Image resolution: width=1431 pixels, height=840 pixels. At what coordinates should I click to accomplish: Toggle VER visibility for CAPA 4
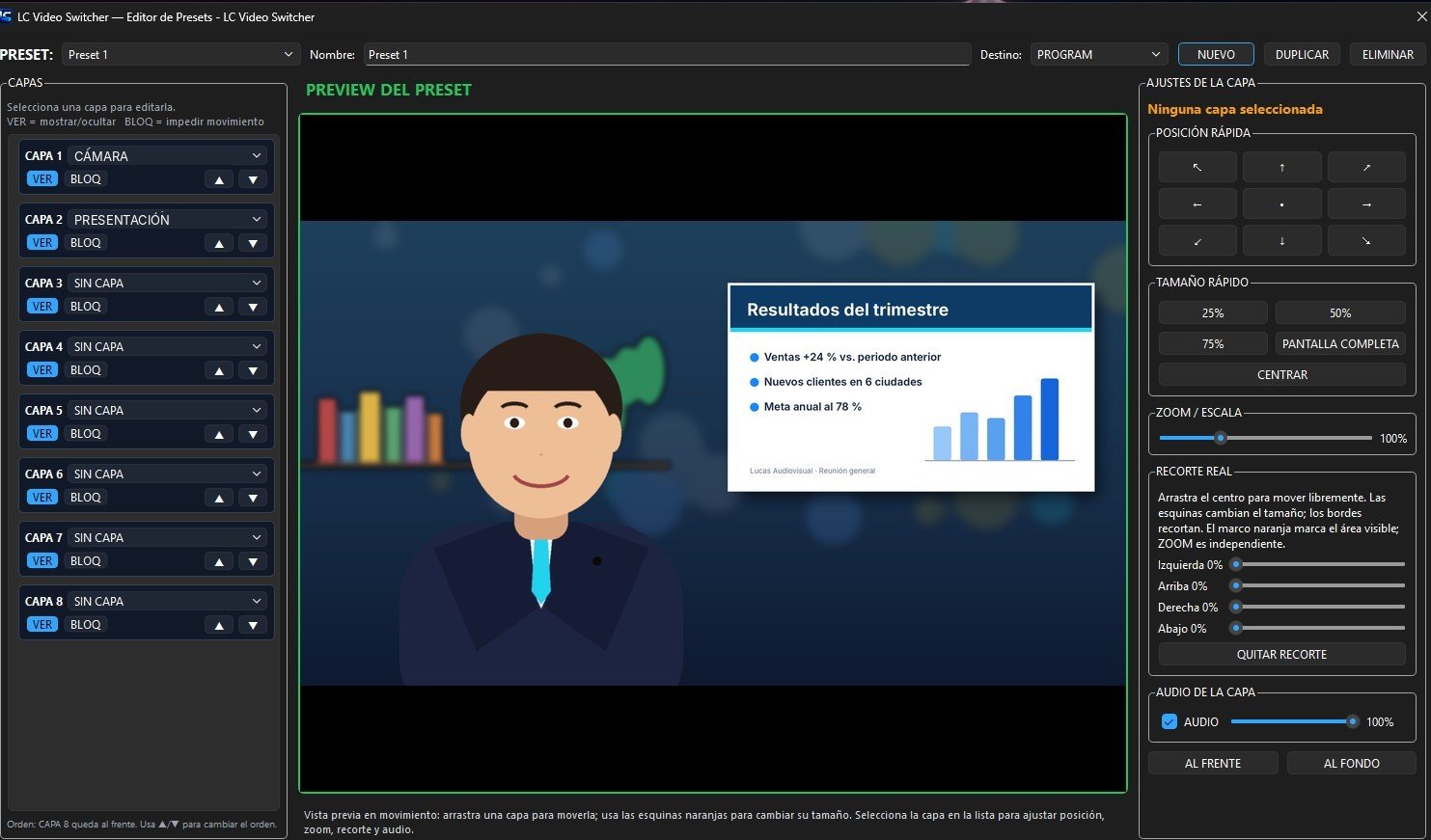coord(42,370)
